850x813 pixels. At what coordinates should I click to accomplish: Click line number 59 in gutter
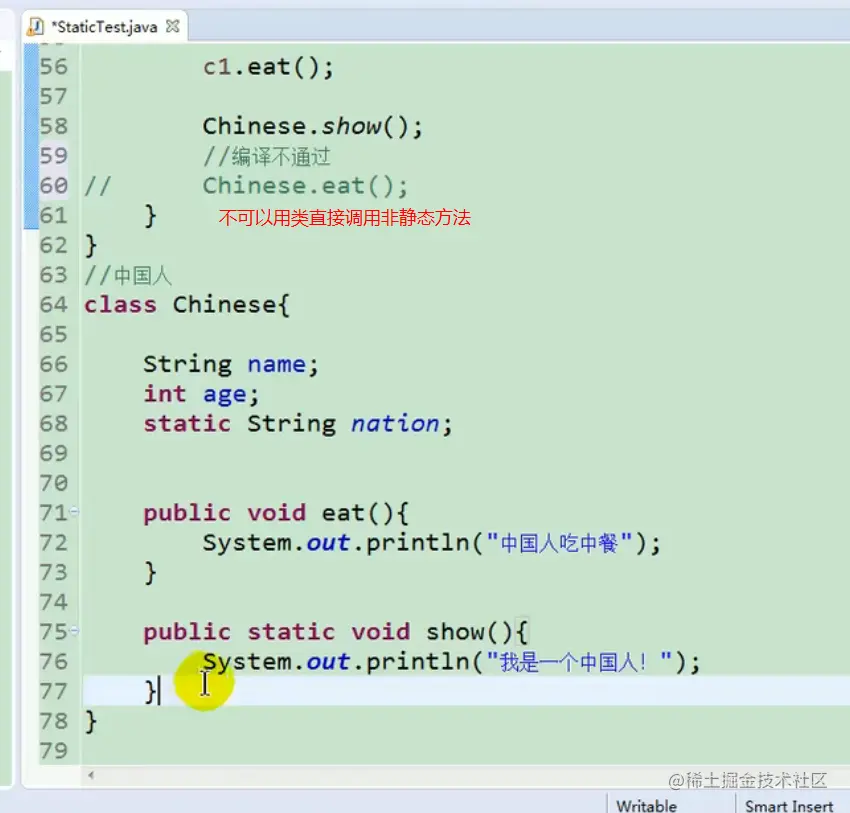53,156
